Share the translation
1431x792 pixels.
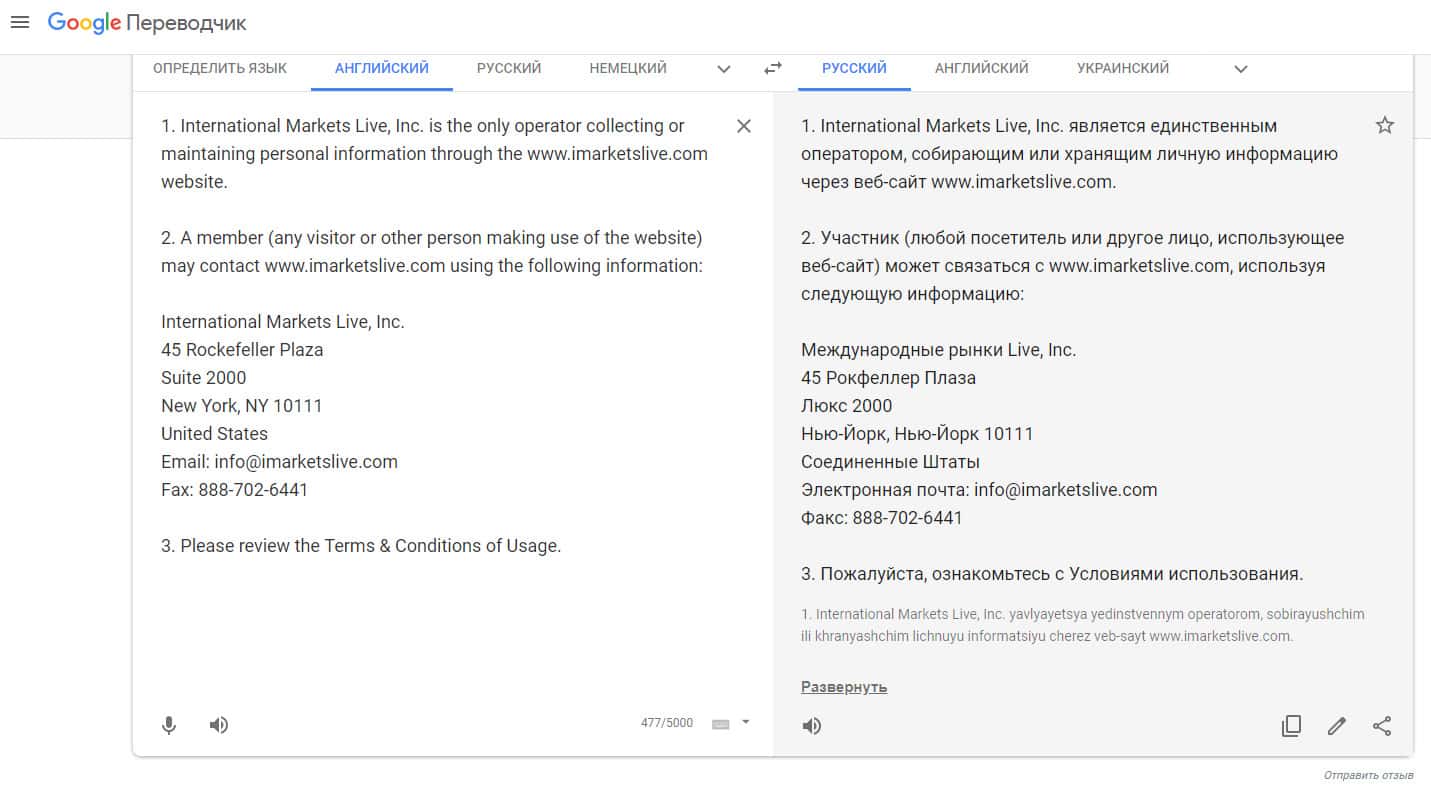pos(1382,726)
